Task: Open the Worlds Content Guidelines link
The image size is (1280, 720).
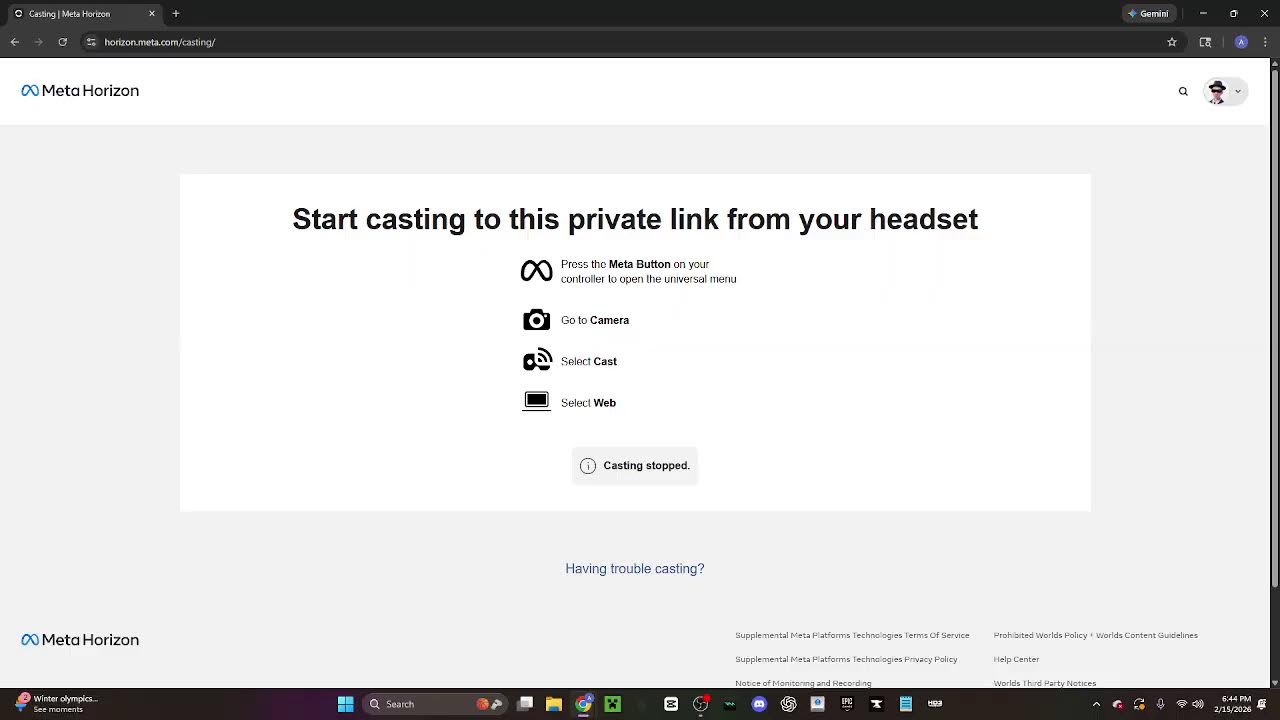Action: tap(1147, 635)
